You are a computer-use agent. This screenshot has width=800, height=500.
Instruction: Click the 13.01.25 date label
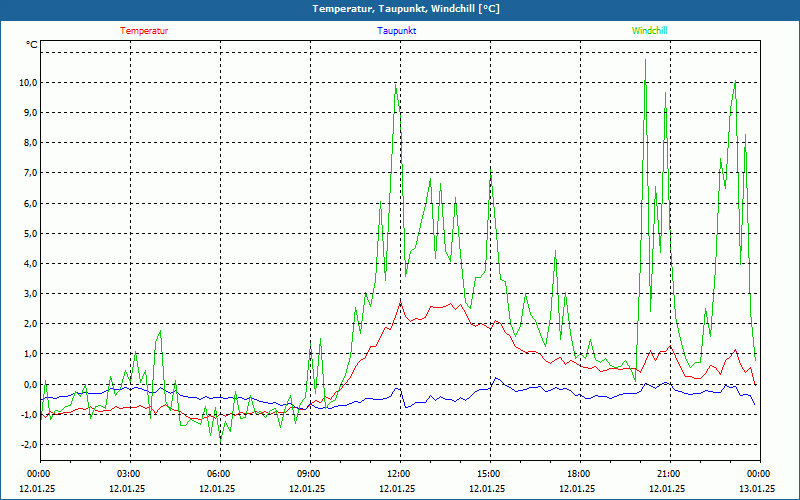point(757,489)
